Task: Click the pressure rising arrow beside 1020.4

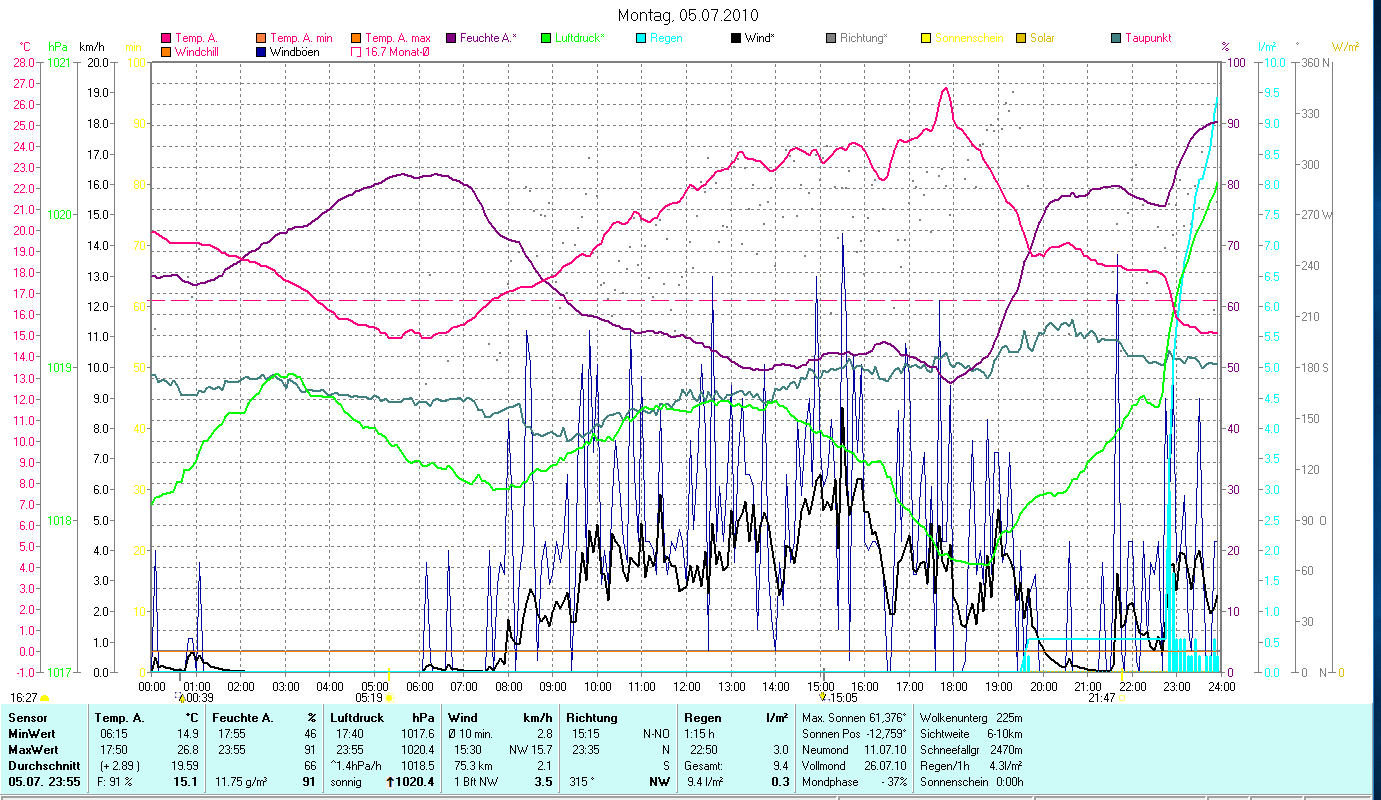Action: point(392,782)
